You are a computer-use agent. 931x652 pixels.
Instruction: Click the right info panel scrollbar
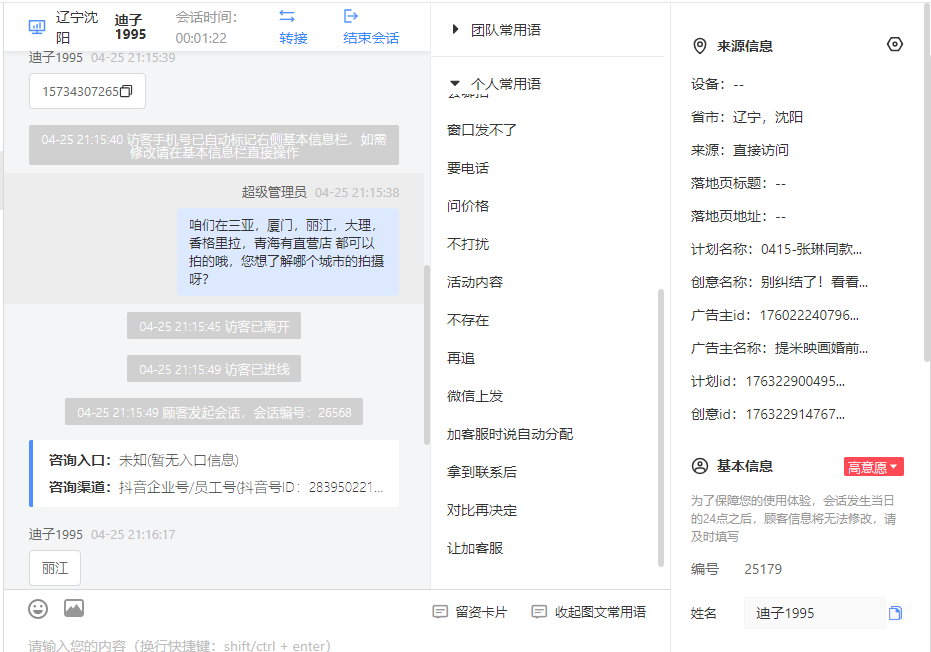(x=927, y=184)
